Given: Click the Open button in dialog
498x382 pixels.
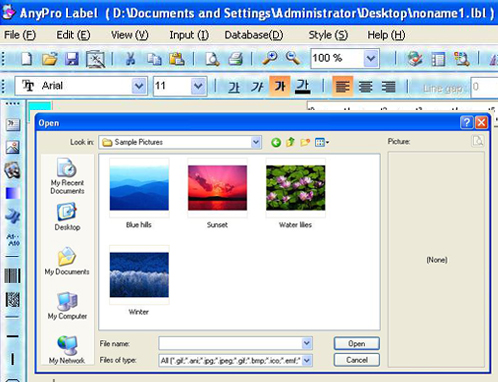Looking at the screenshot, I should coord(357,343).
